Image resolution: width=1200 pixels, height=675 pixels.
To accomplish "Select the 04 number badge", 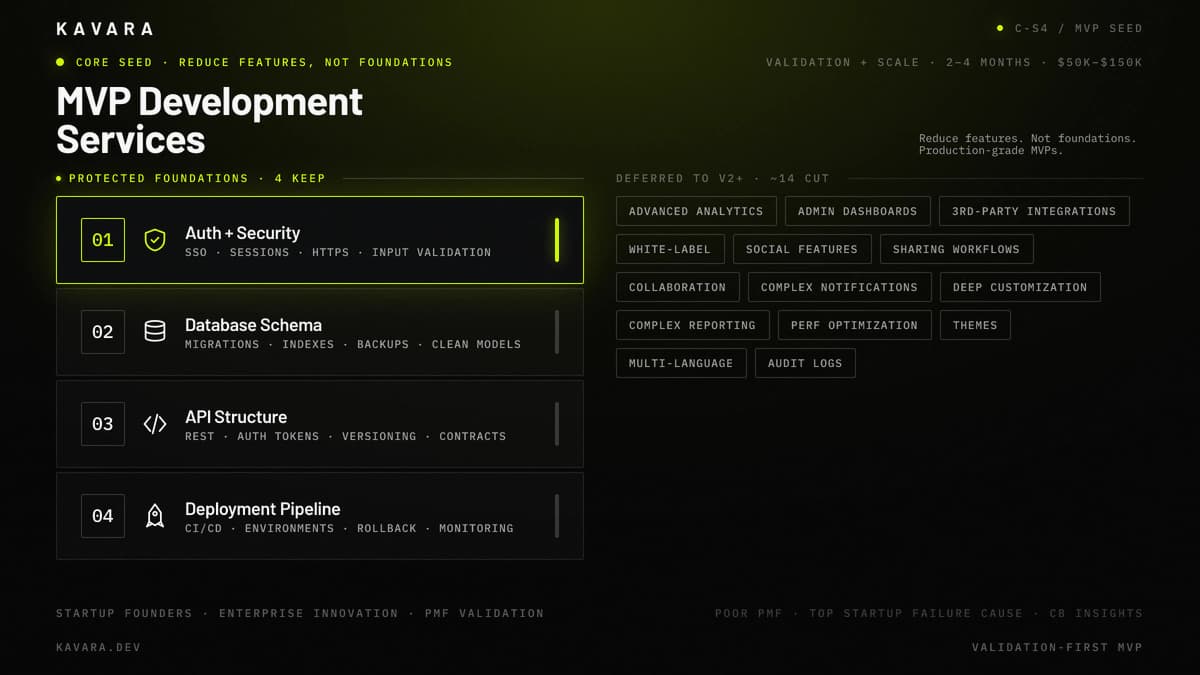I will [x=103, y=516].
